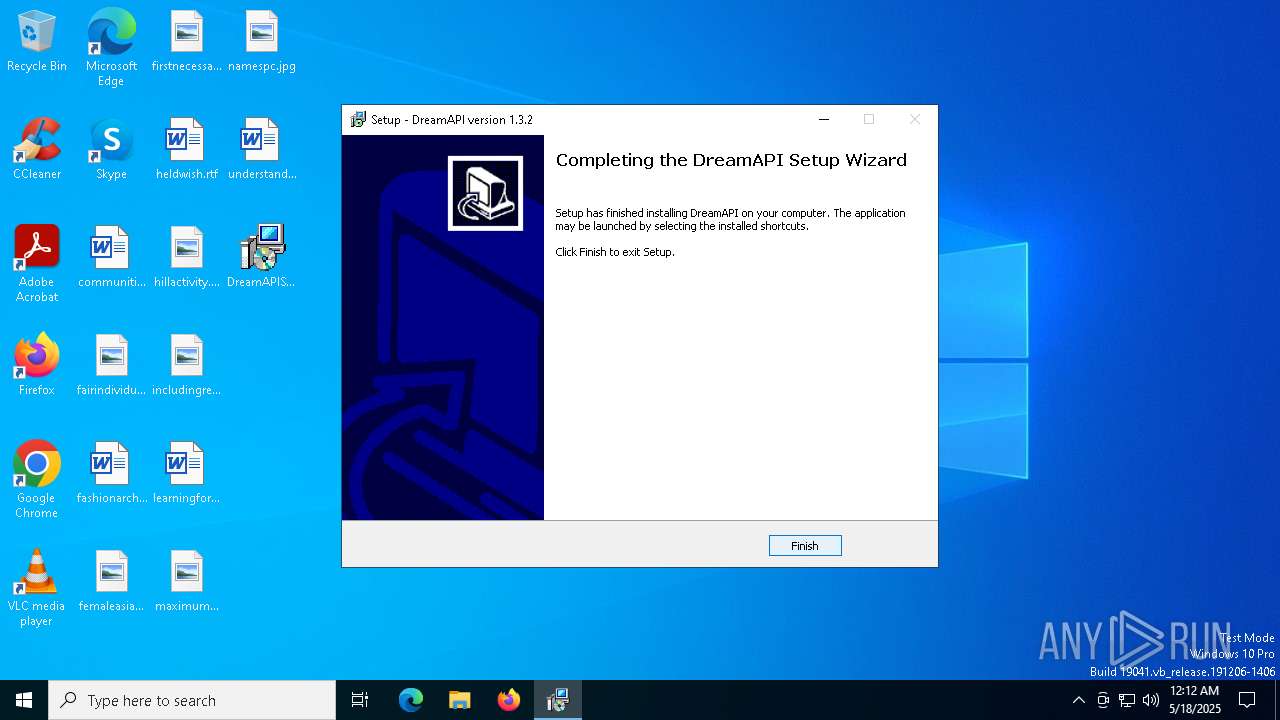Viewport: 1280px width, 720px height.
Task: Select the fairindividu... image file icon
Action: click(x=111, y=366)
